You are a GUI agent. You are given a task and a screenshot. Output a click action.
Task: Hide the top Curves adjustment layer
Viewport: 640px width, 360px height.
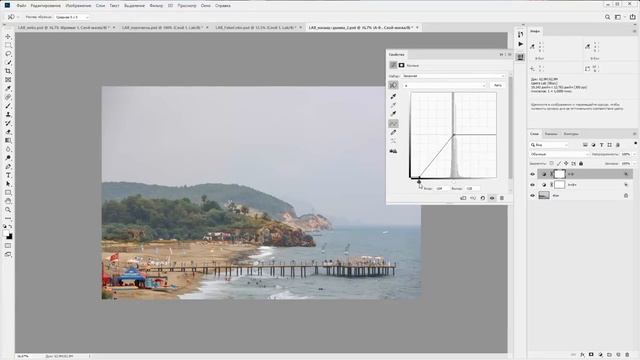[532, 174]
